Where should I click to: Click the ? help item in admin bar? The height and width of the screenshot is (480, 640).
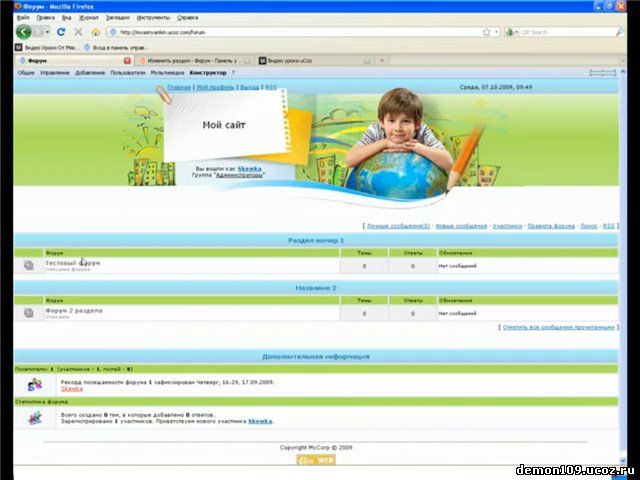click(233, 73)
